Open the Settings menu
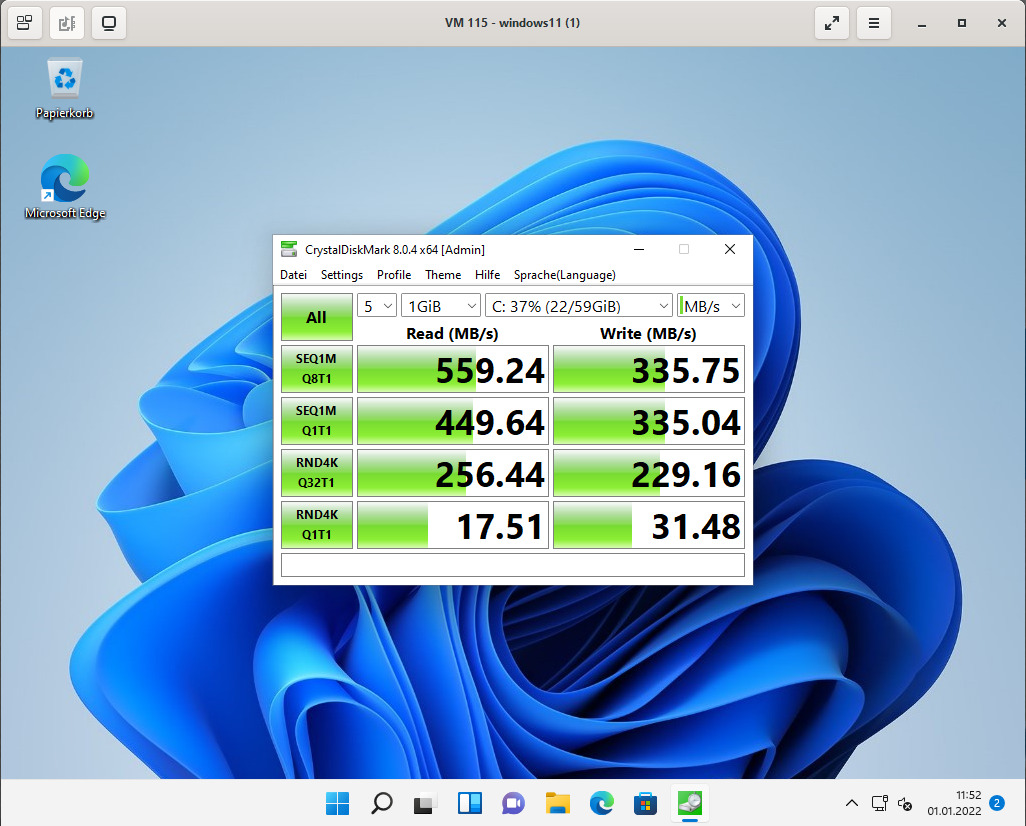 [x=342, y=275]
